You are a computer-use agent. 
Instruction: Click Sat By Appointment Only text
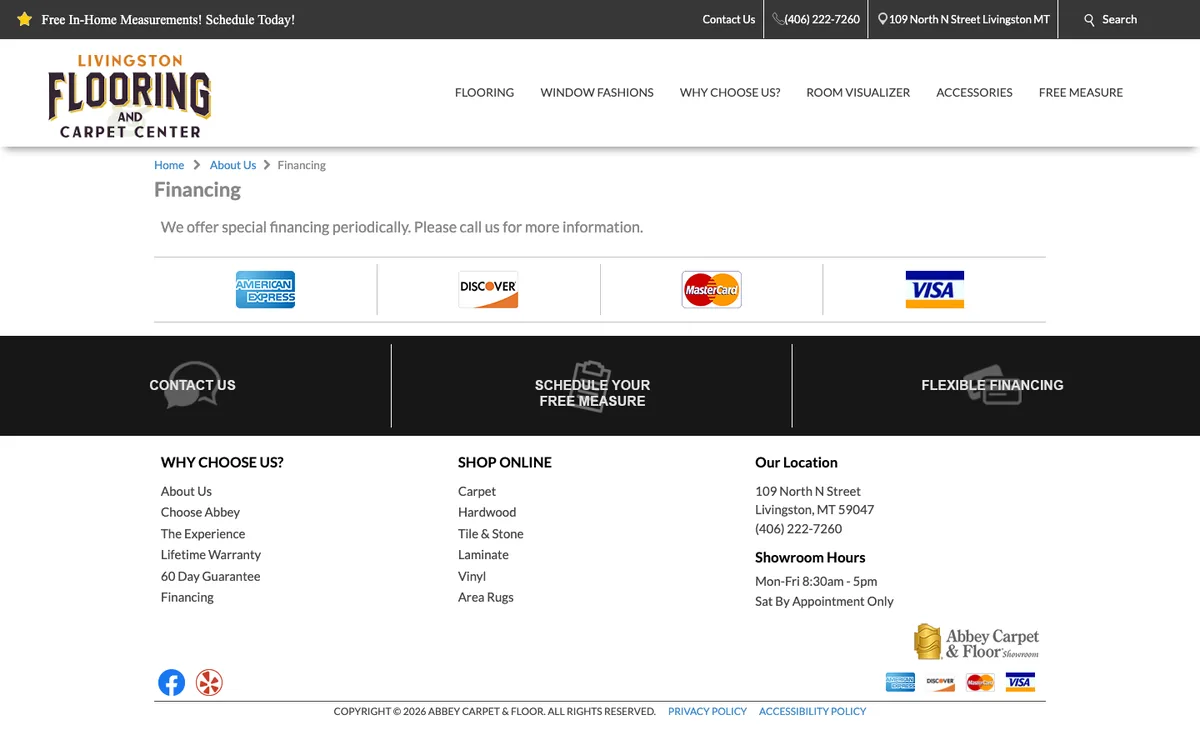824,601
